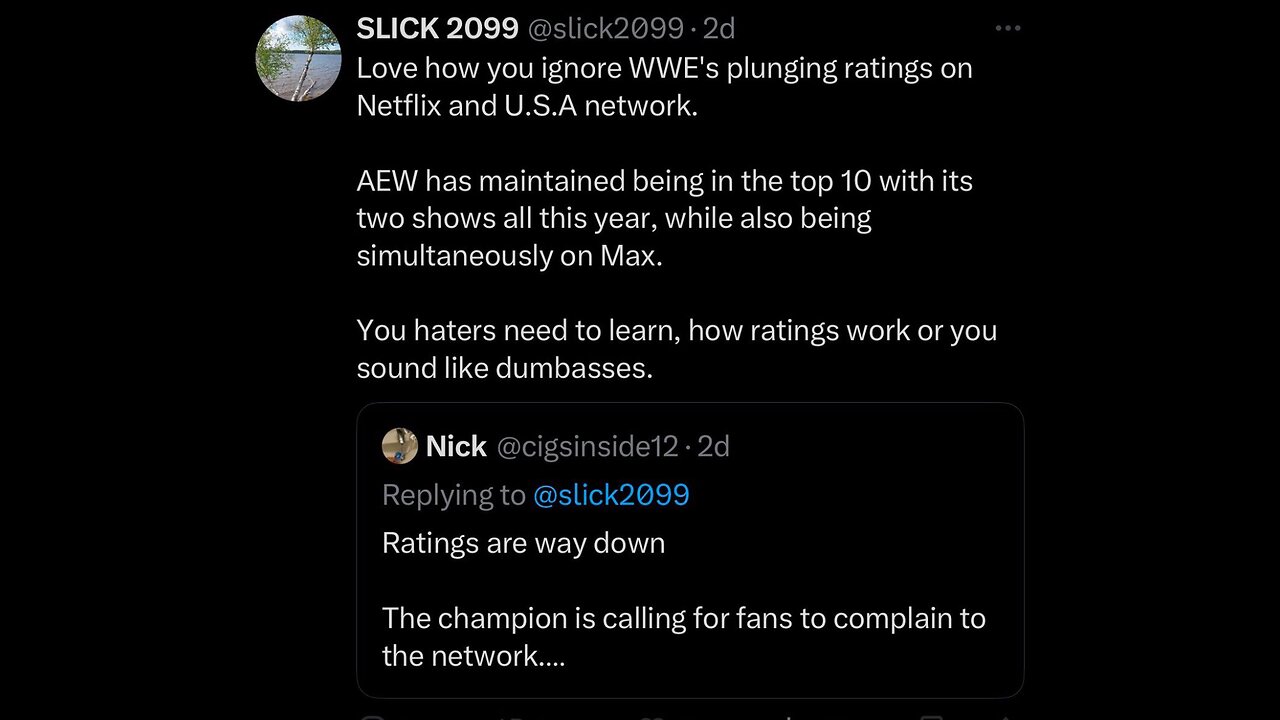Click the blue @slick2099 mention after Replying to
Image resolution: width=1280 pixels, height=720 pixels.
pyautogui.click(x=610, y=495)
